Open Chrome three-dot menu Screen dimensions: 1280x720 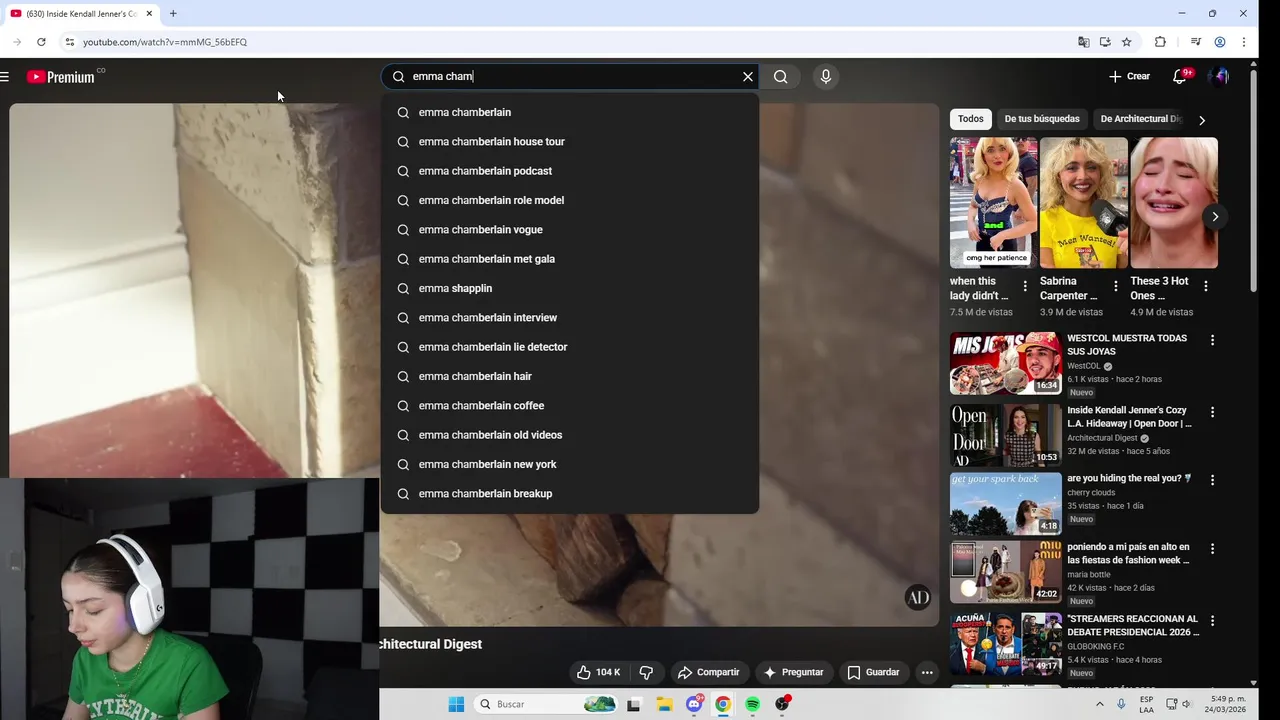click(1244, 42)
